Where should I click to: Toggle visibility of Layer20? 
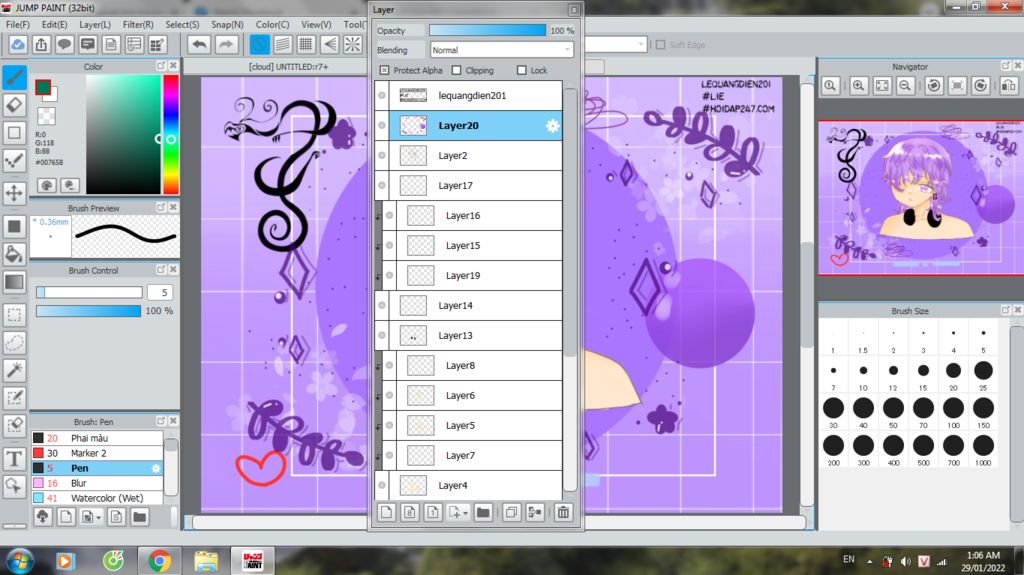pyautogui.click(x=382, y=125)
